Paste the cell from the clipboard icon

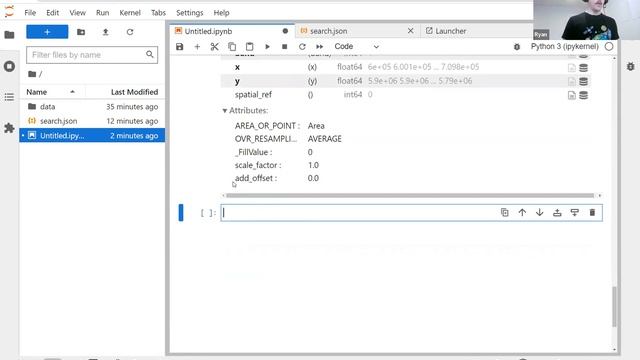pyautogui.click(x=249, y=47)
